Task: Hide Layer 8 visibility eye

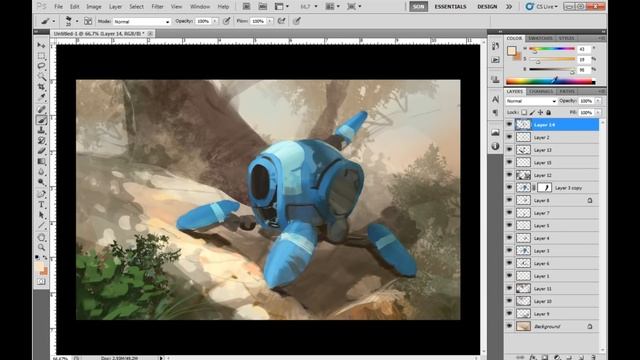Action: [509, 200]
